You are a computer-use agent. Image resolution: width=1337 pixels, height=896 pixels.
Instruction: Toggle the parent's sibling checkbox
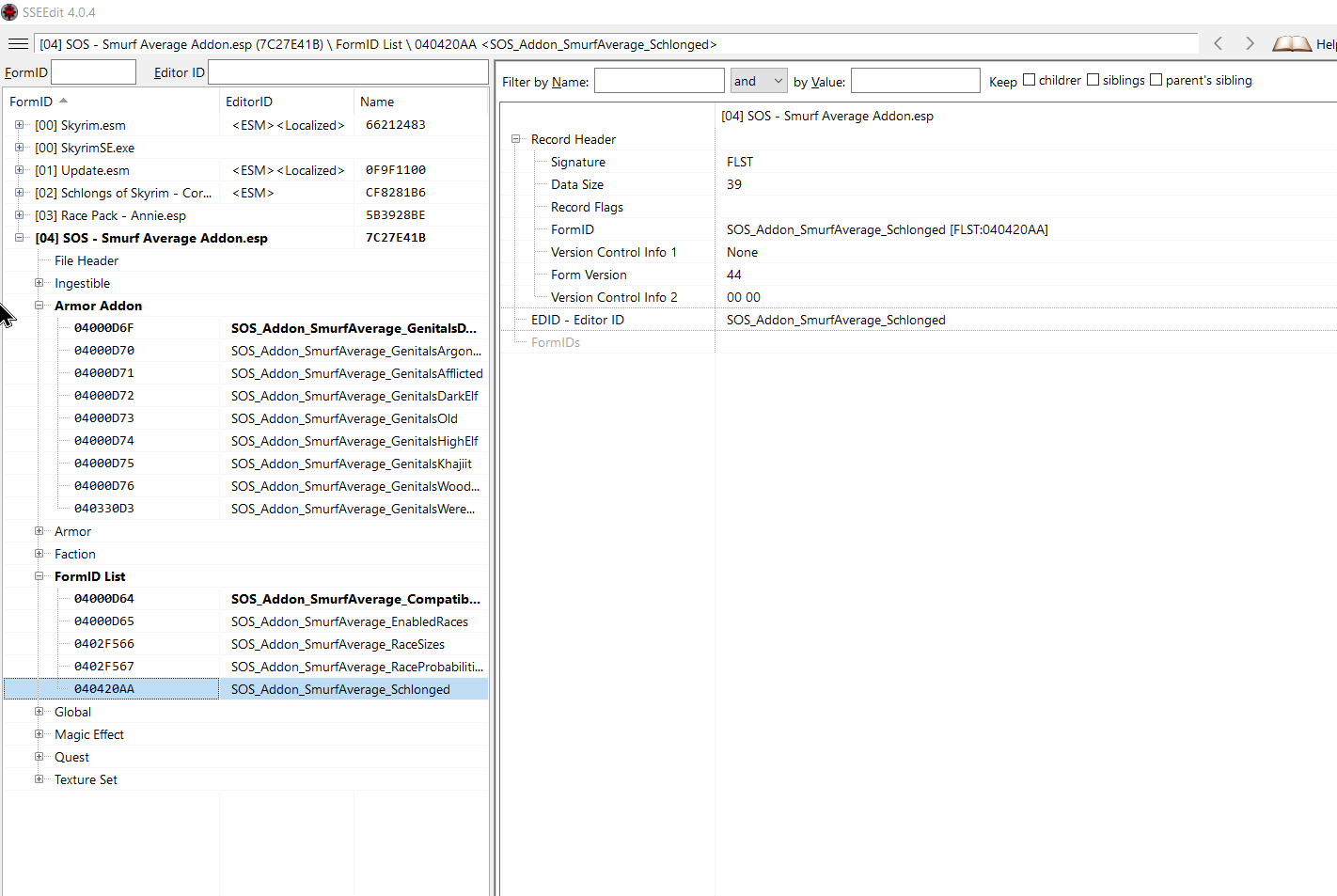[x=1156, y=80]
